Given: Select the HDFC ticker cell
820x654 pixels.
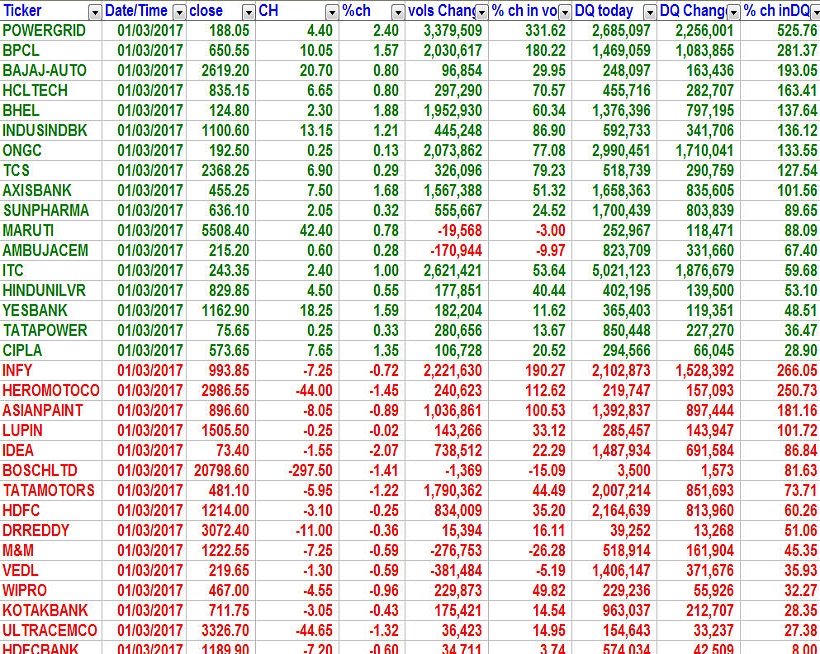Looking at the screenshot, I should pos(51,511).
